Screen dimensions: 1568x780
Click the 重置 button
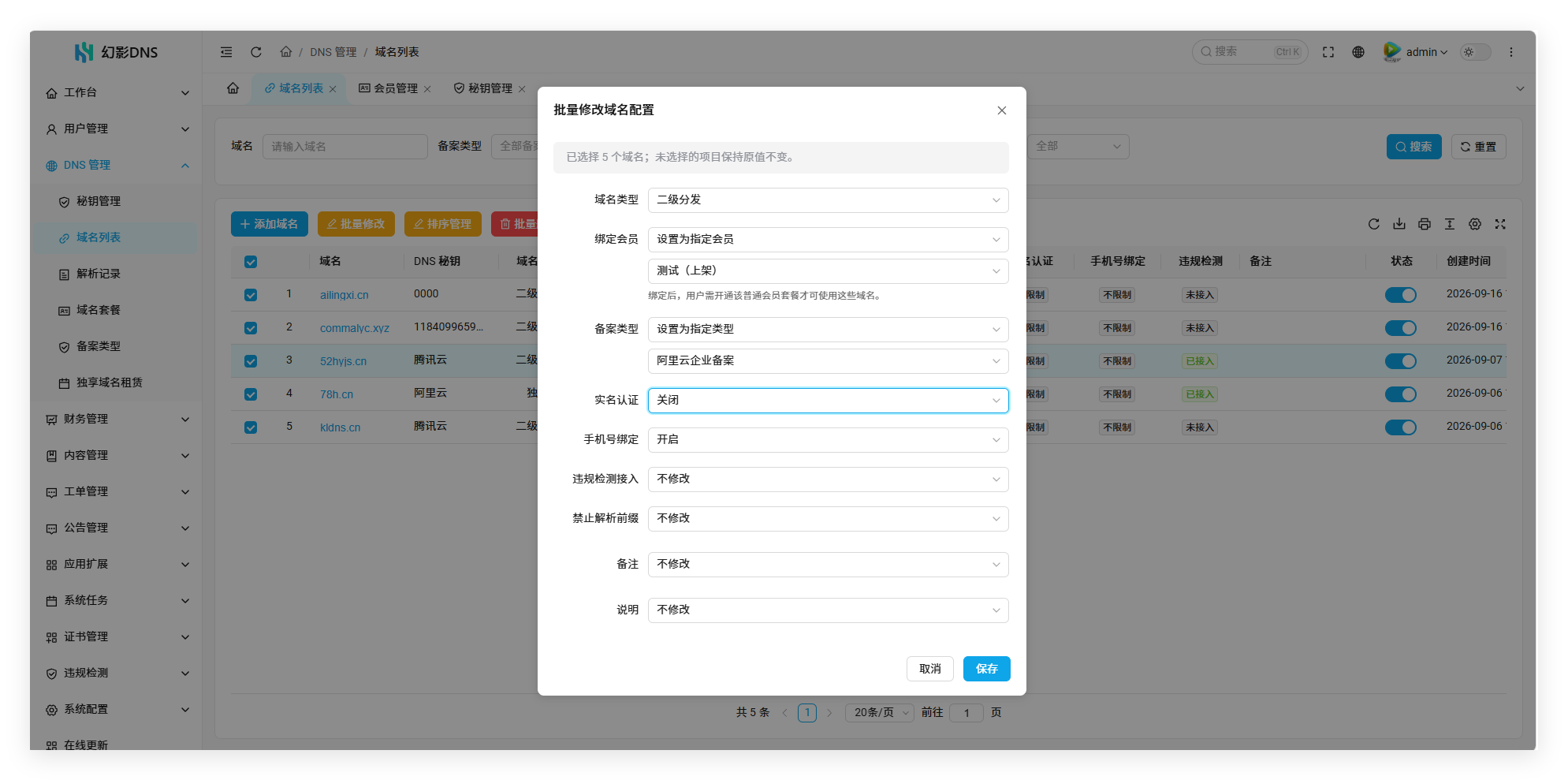(1478, 147)
